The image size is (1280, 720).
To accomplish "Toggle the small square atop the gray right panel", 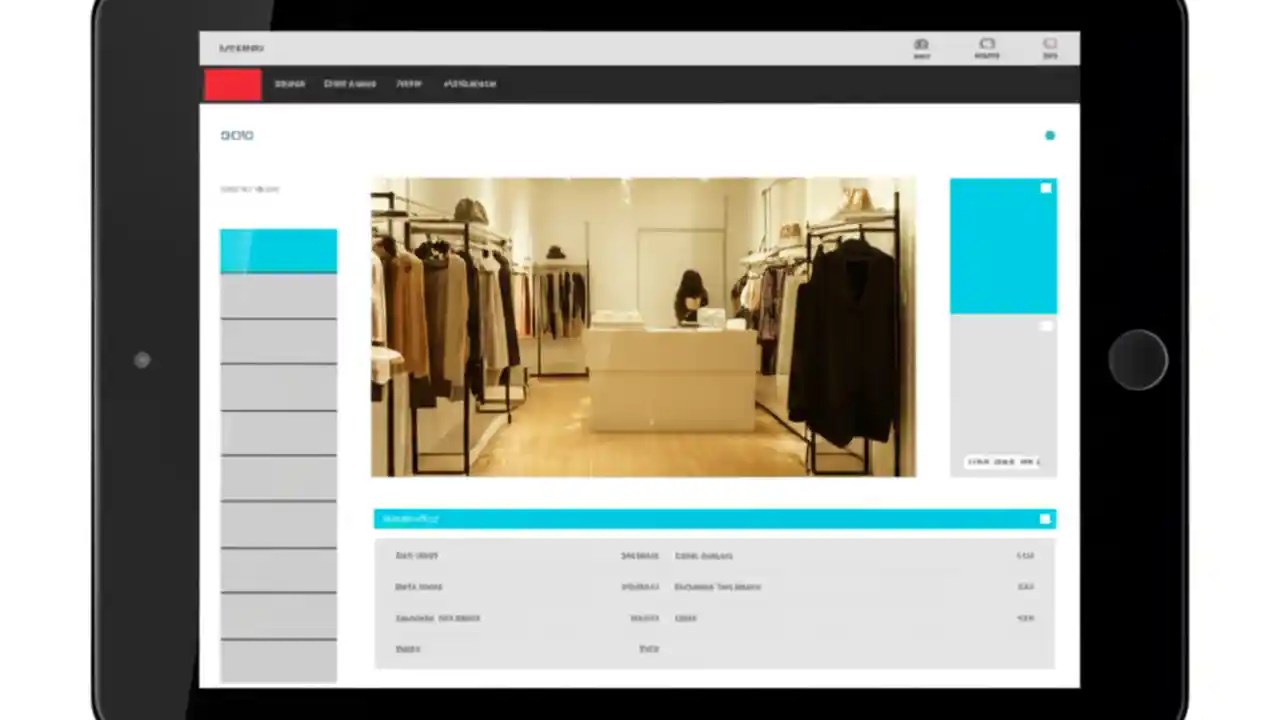I will pos(1045,326).
